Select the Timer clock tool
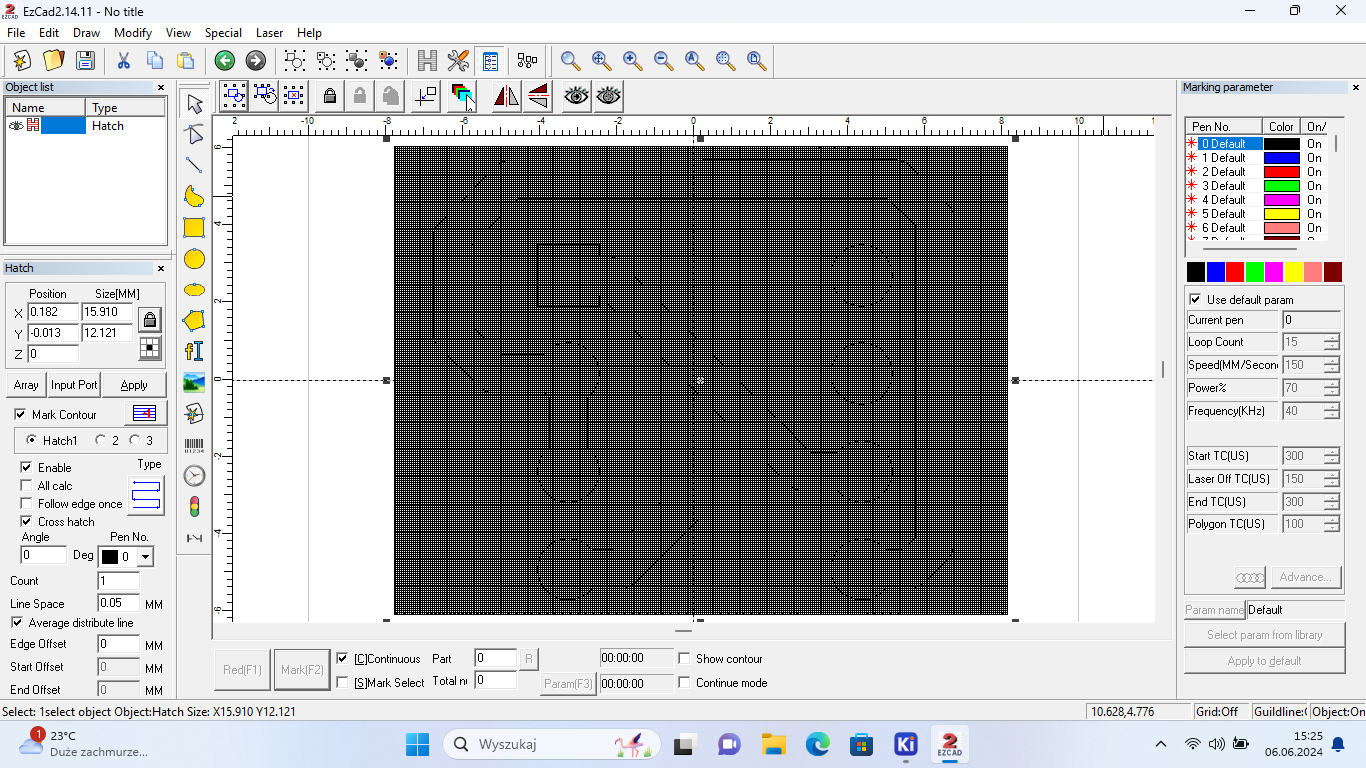The image size is (1366, 768). pos(194,476)
